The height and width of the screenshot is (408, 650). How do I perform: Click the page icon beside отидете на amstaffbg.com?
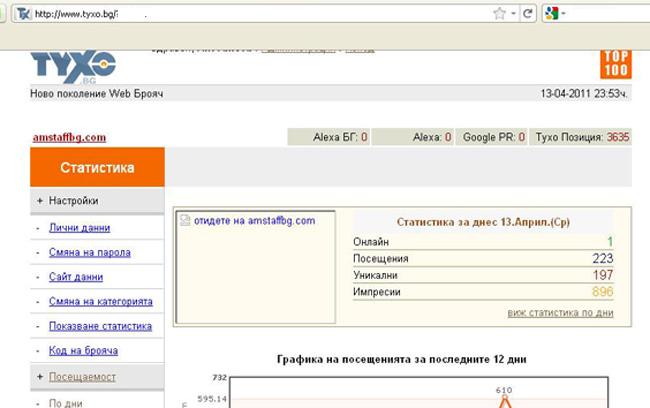185,220
